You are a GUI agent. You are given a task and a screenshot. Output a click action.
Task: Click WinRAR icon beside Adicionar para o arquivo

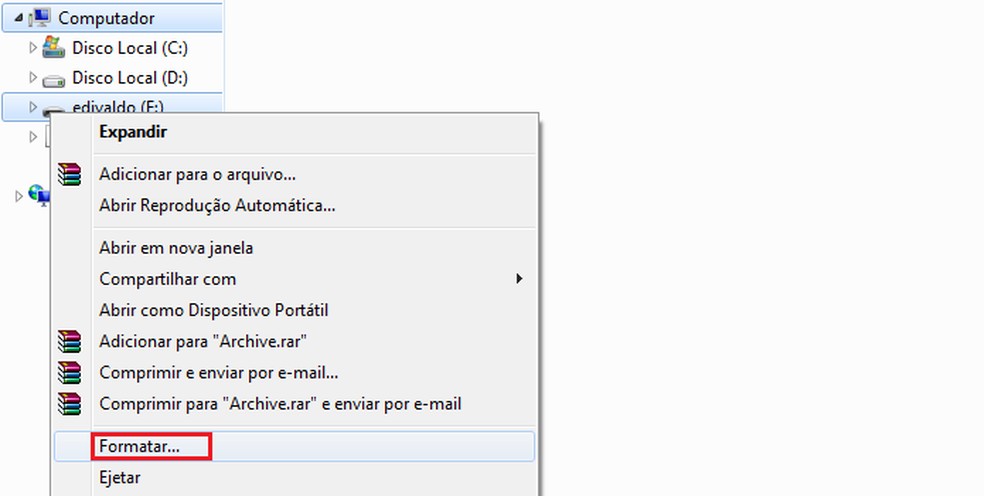pyautogui.click(x=70, y=174)
